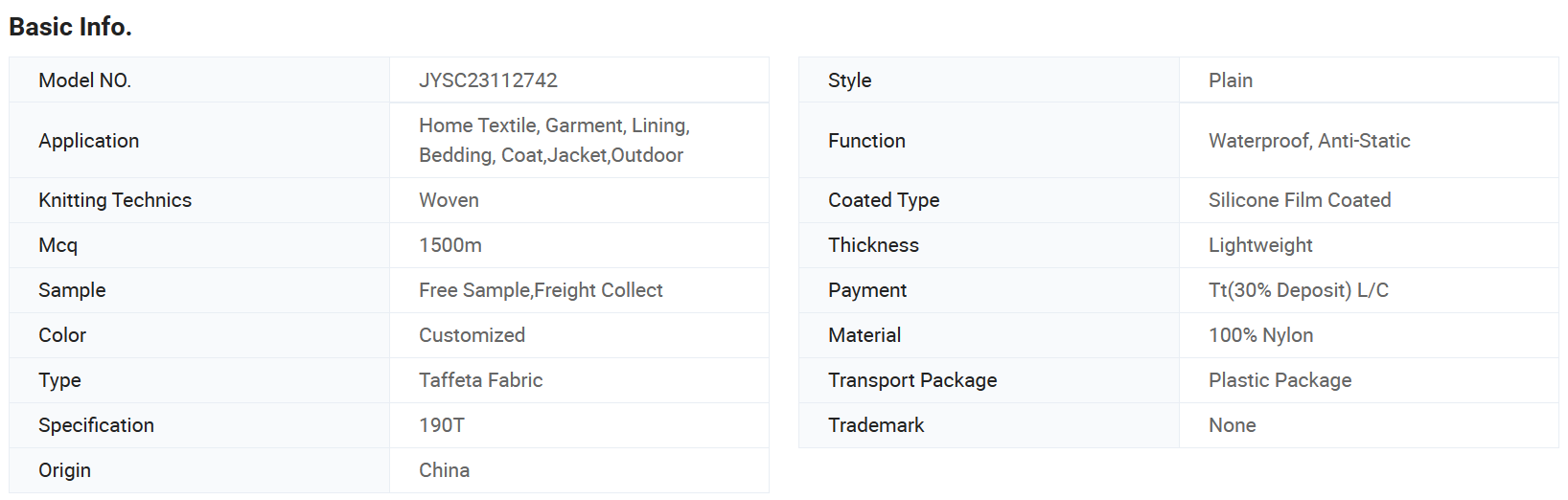Click Home Textile, Garment application value
Image resolution: width=1568 pixels, height=500 pixels.
(554, 140)
